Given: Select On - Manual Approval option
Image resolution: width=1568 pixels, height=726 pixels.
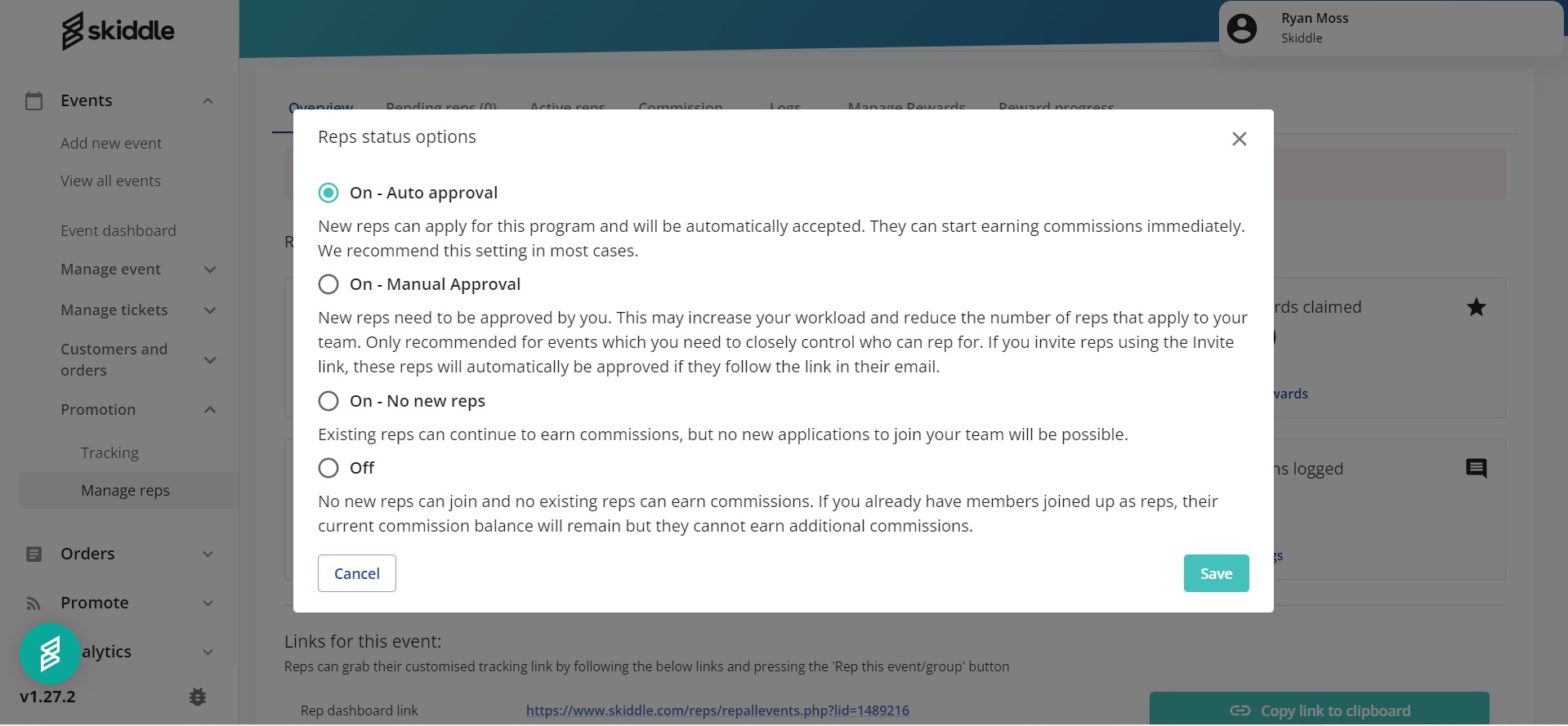Looking at the screenshot, I should point(328,284).
